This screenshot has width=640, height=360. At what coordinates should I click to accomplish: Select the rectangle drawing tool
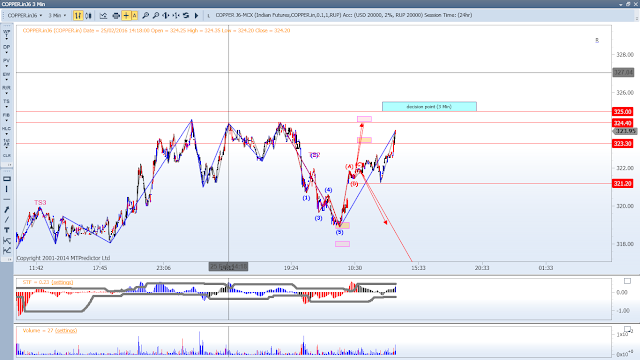click(7, 179)
